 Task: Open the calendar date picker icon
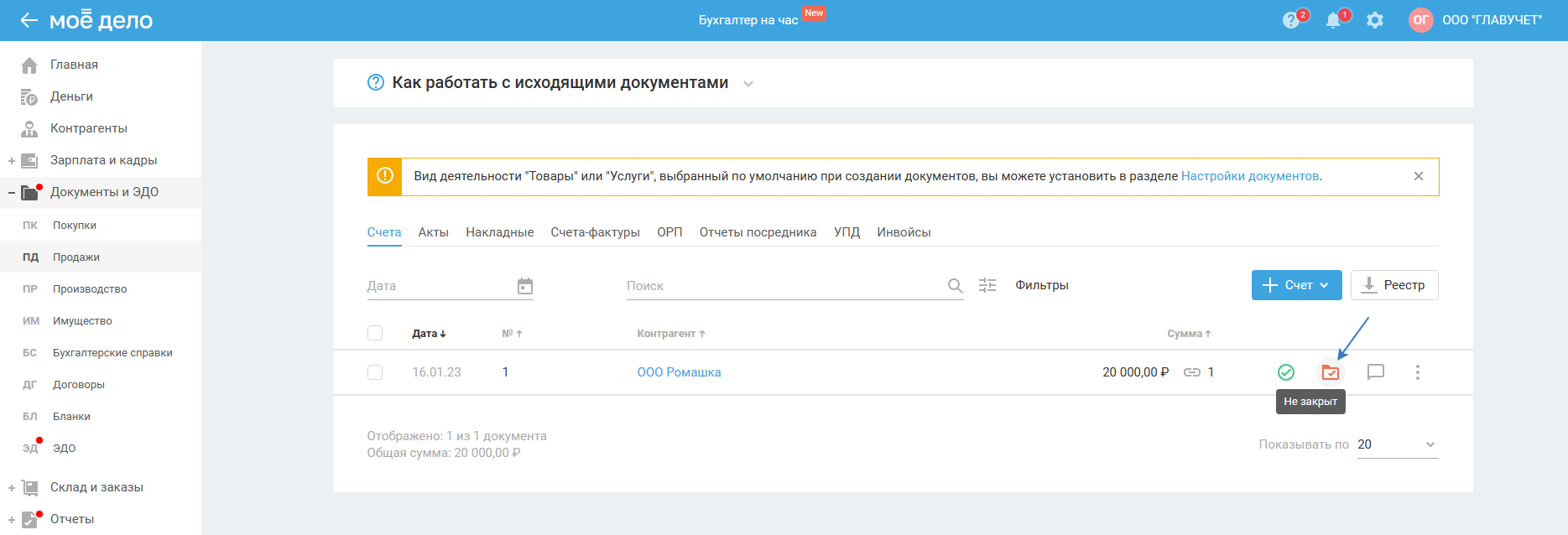(x=525, y=286)
